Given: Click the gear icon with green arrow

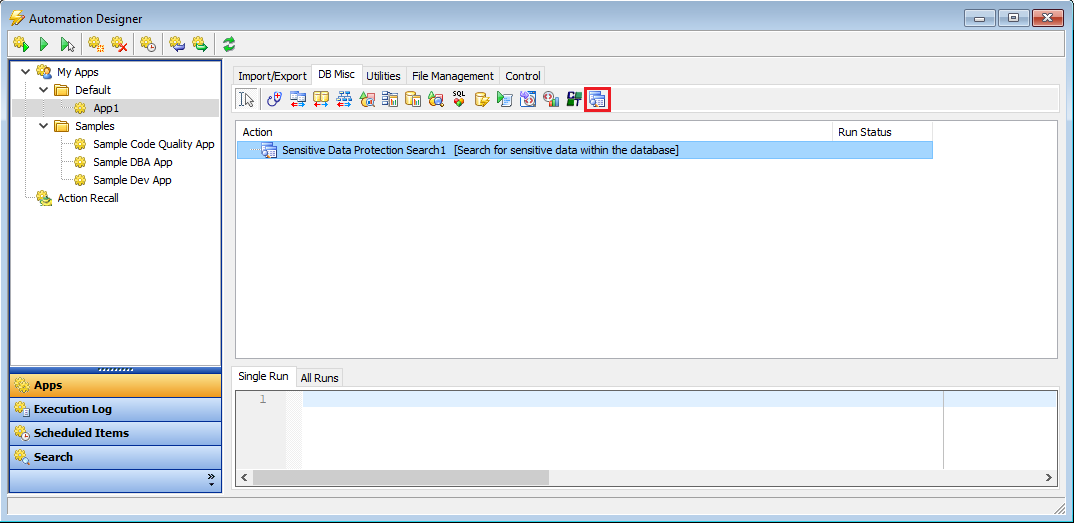Looking at the screenshot, I should (199, 44).
